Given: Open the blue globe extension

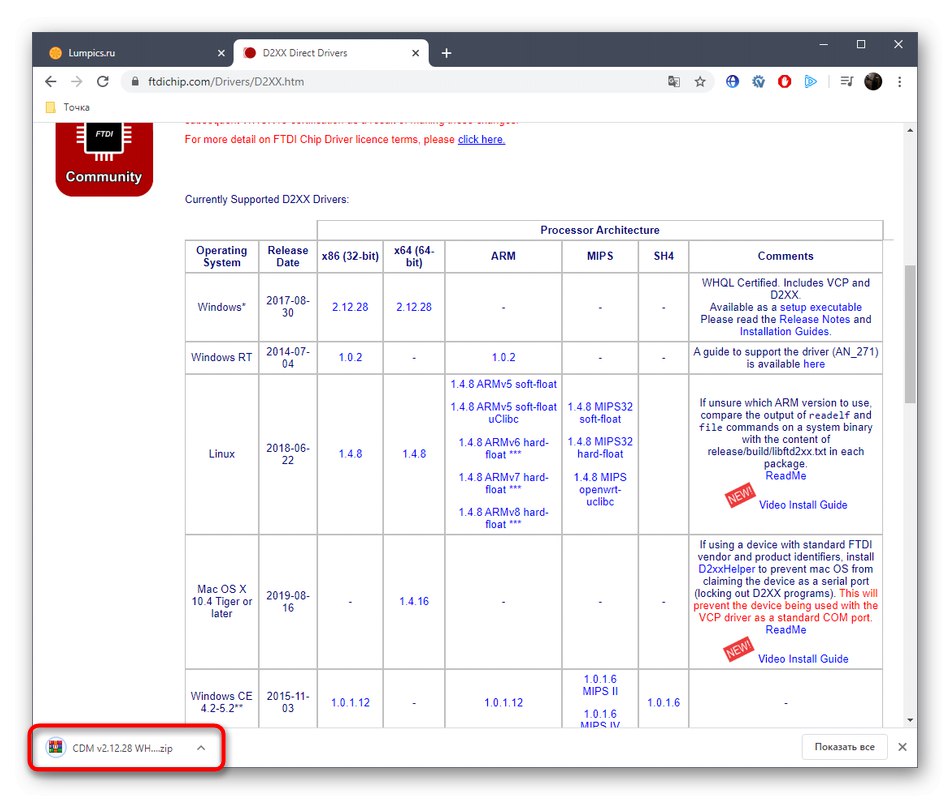Looking at the screenshot, I should (732, 82).
